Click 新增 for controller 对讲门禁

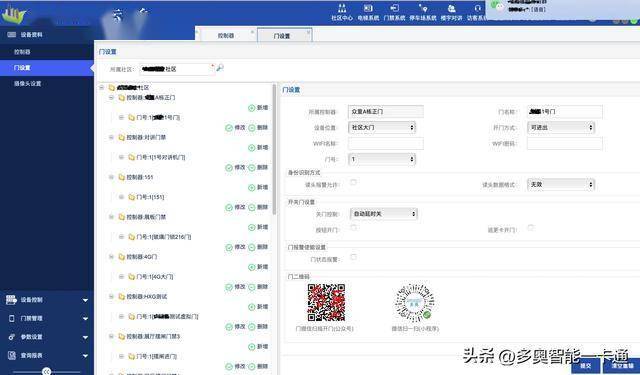click(x=258, y=147)
